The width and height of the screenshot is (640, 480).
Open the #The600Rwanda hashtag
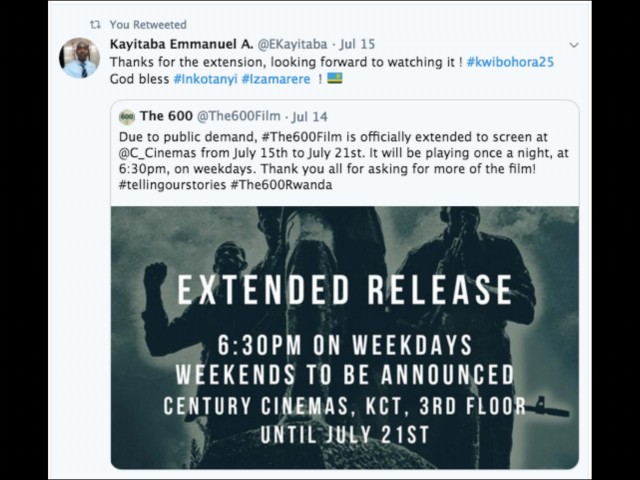[x=281, y=185]
